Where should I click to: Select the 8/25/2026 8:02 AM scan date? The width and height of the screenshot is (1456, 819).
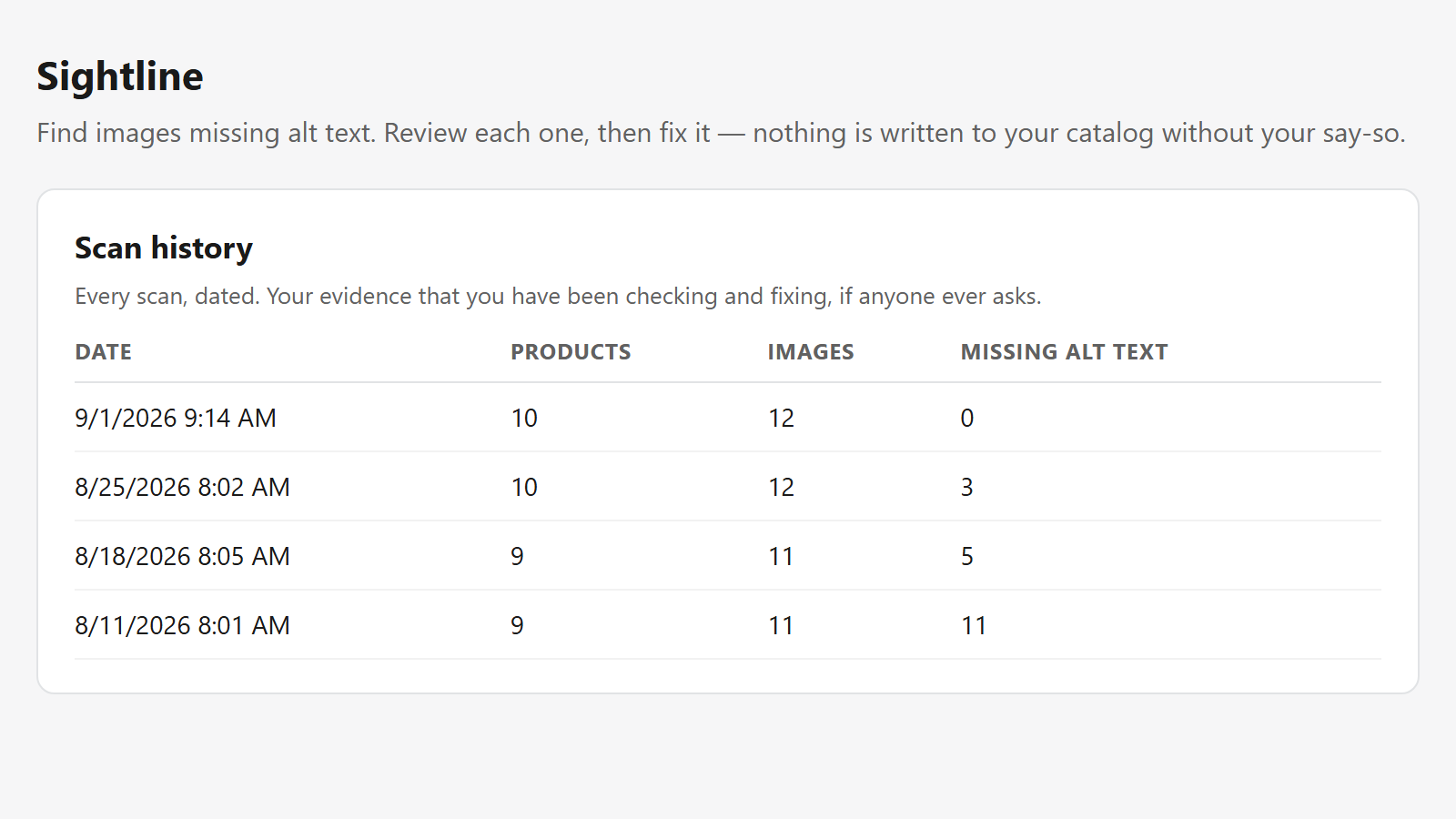(x=182, y=487)
